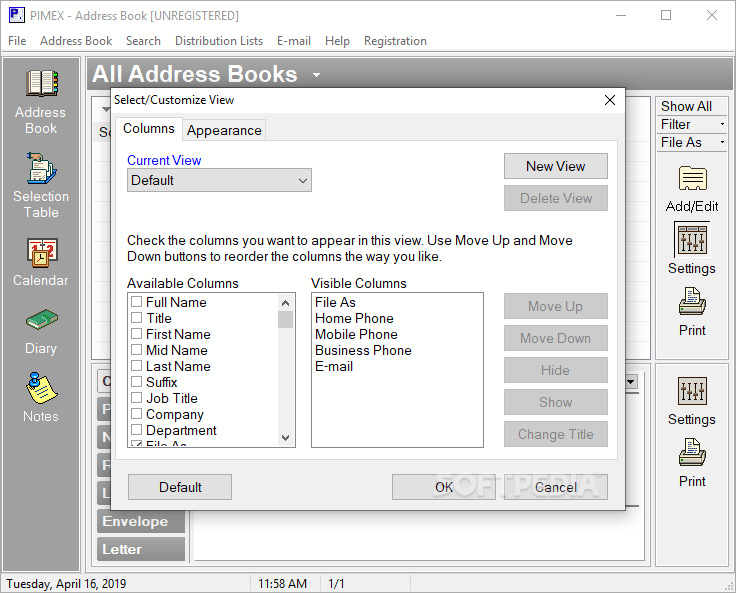Click the upper Settings sliders icon
The width and height of the screenshot is (736, 593).
click(692, 239)
